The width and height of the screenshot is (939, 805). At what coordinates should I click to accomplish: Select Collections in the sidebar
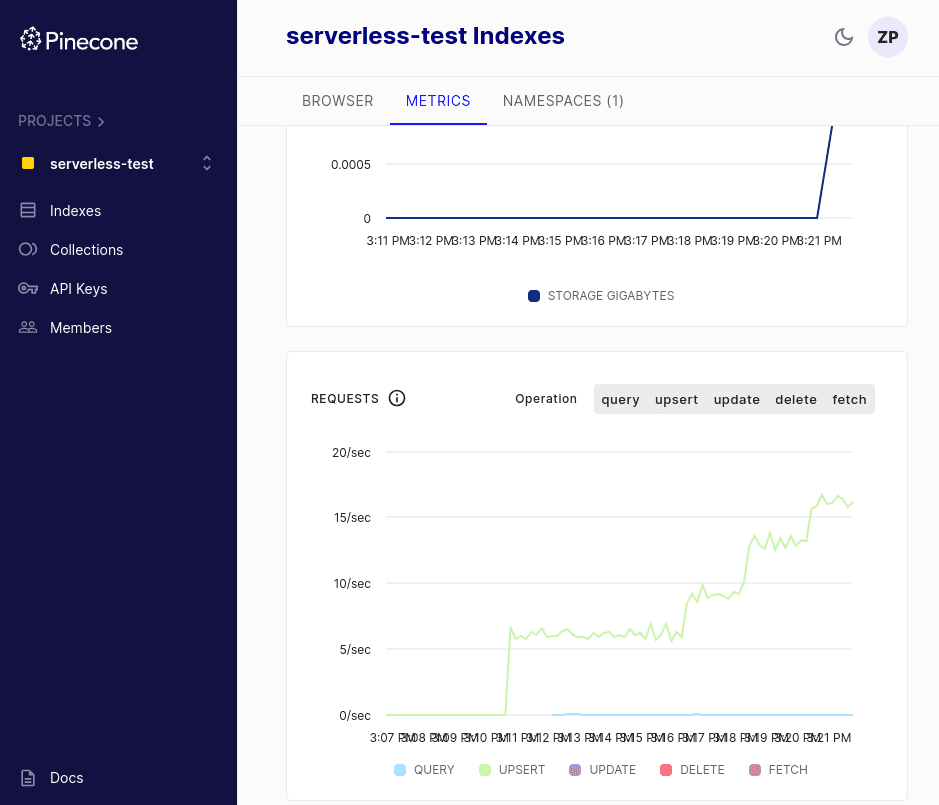pos(88,249)
